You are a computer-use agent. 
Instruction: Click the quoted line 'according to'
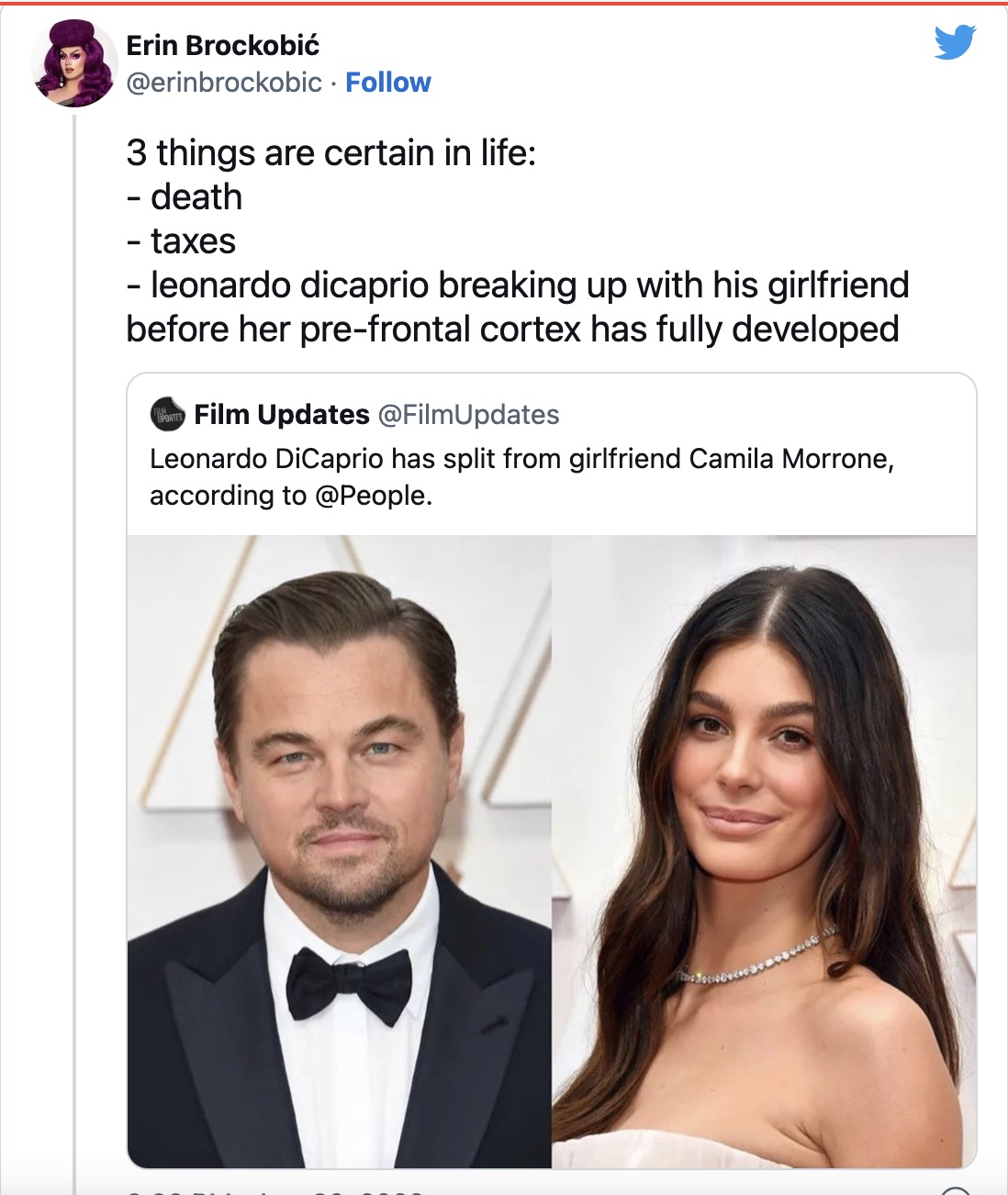[x=228, y=496]
